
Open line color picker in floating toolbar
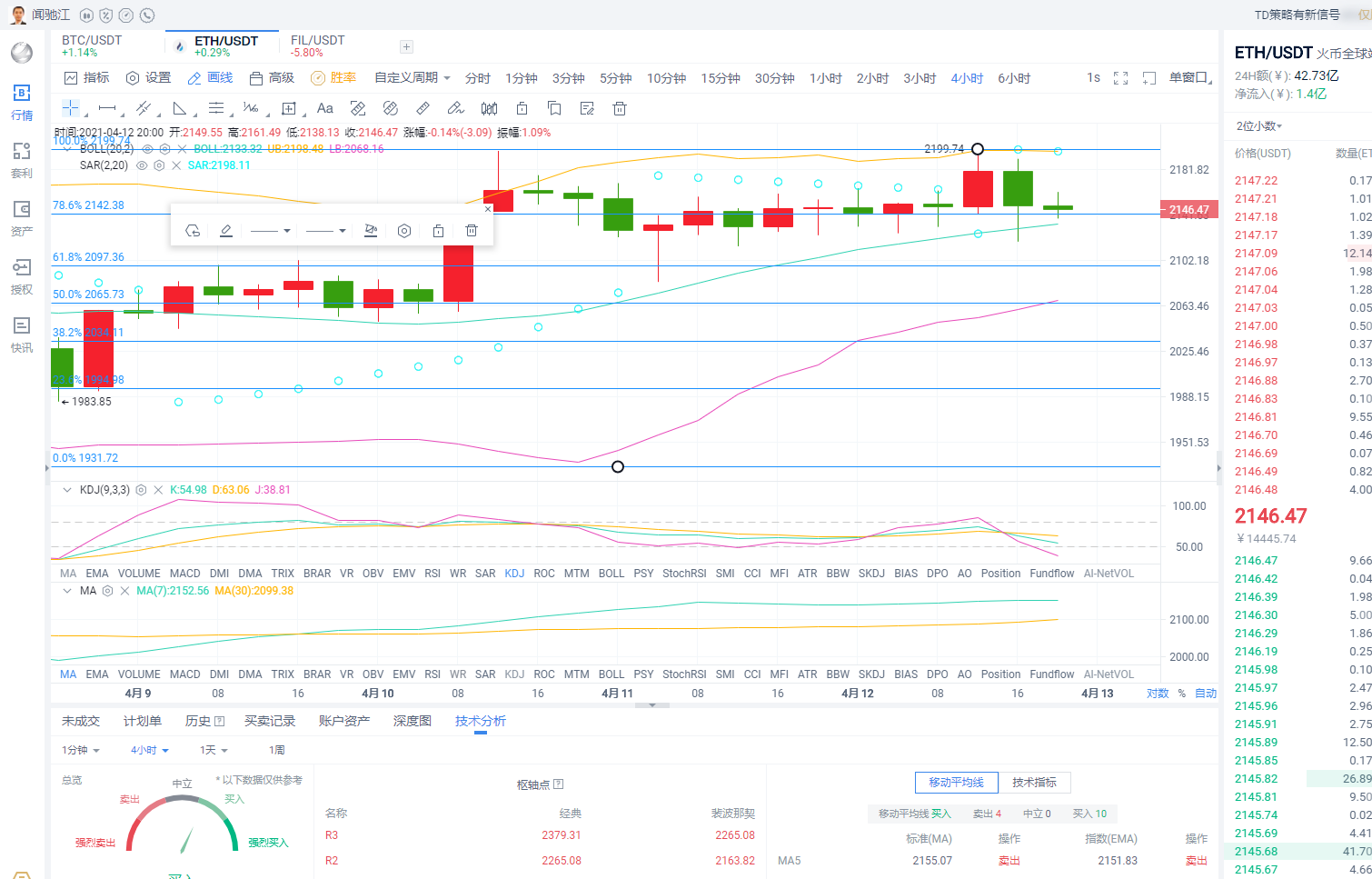click(x=226, y=231)
